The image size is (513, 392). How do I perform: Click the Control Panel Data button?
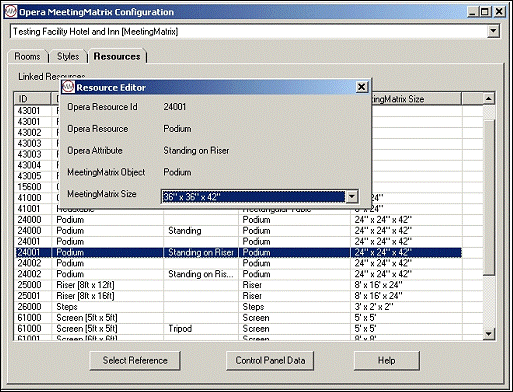pos(270,360)
